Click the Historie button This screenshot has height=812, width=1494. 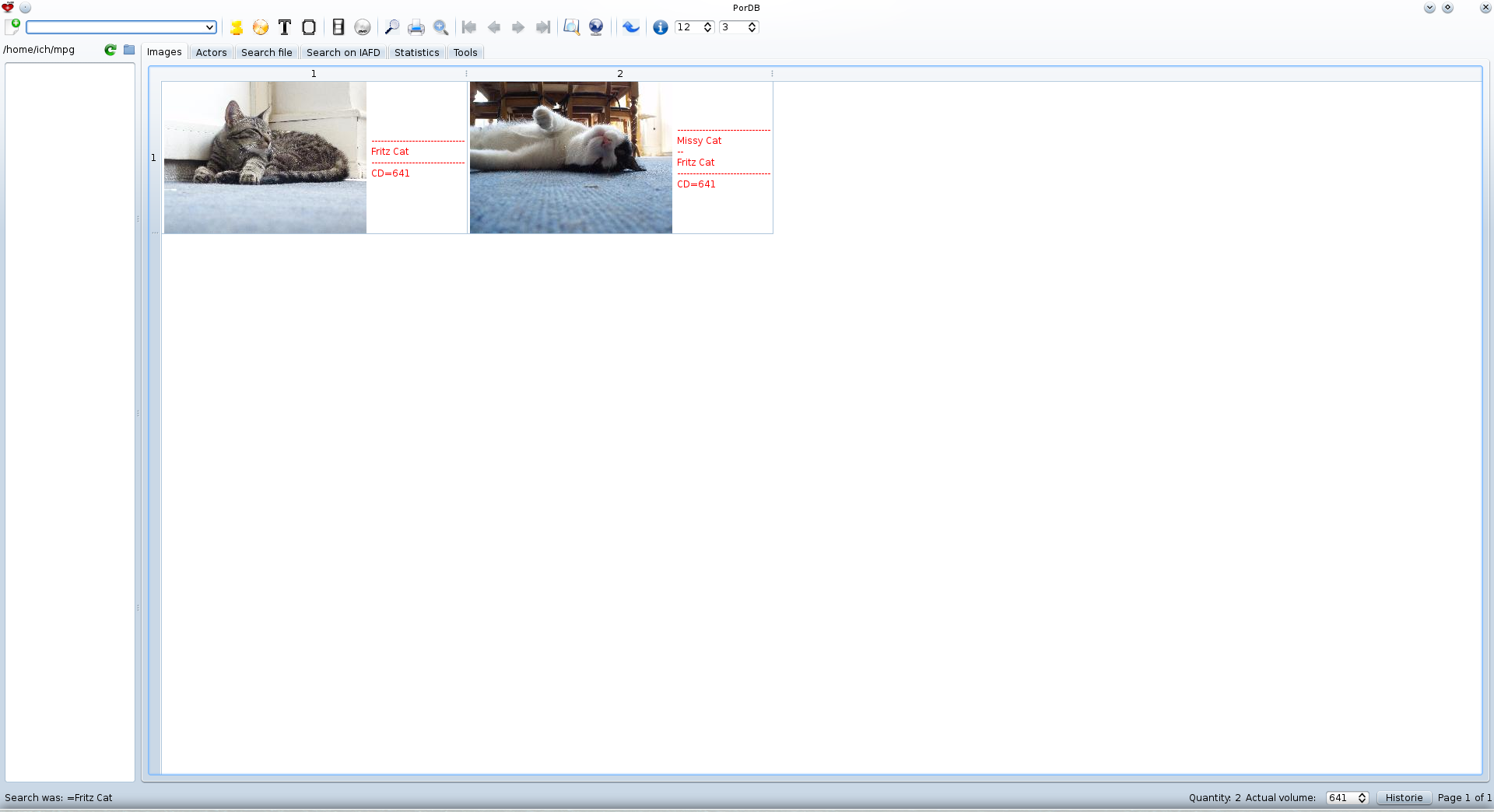[1404, 798]
